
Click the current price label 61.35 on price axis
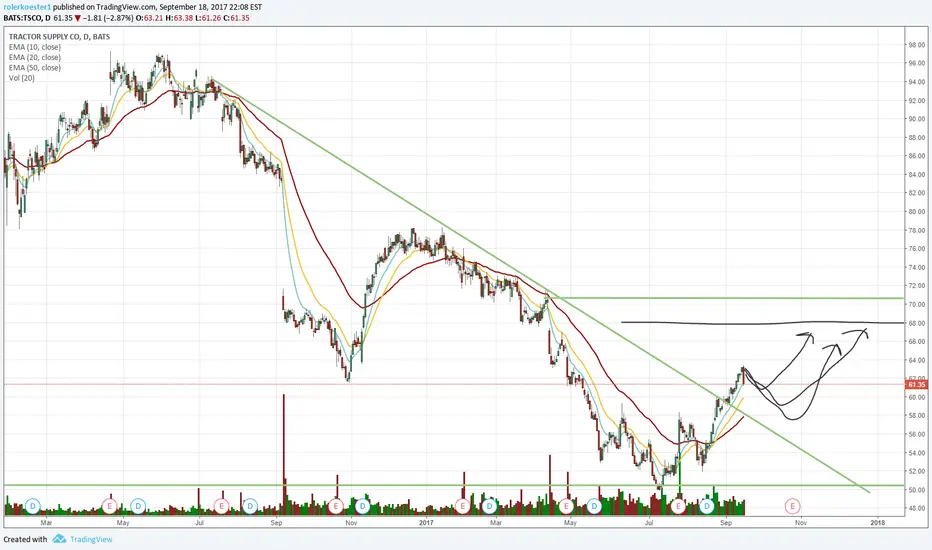point(916,385)
